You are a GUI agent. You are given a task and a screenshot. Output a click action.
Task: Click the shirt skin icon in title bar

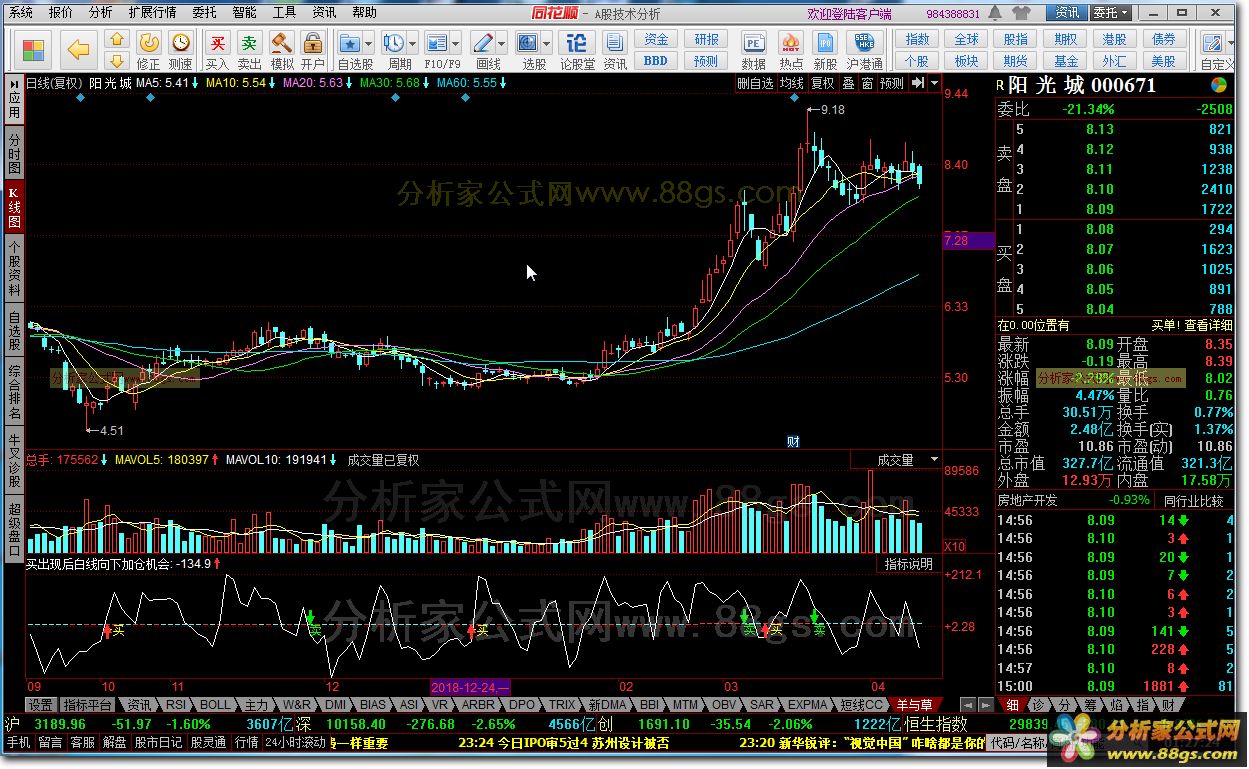coord(1021,13)
